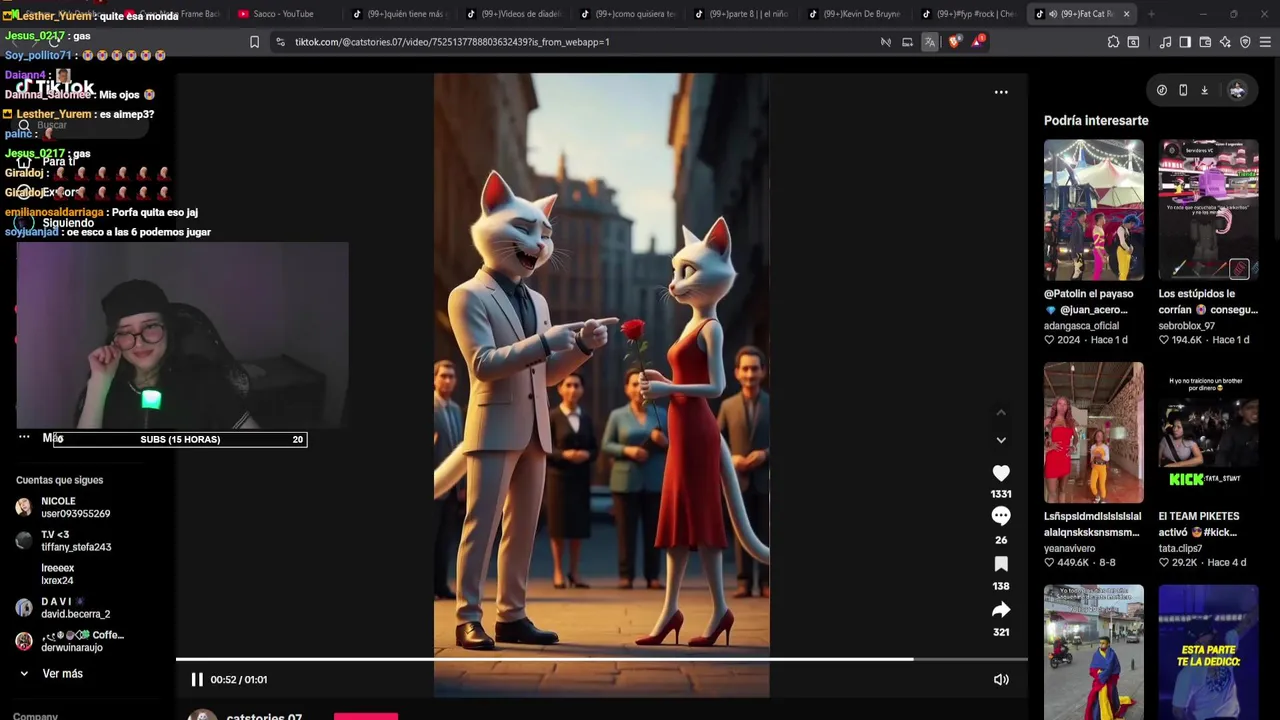Switch to the parte 8 el niño tab
1280x720 pixels.
click(743, 14)
